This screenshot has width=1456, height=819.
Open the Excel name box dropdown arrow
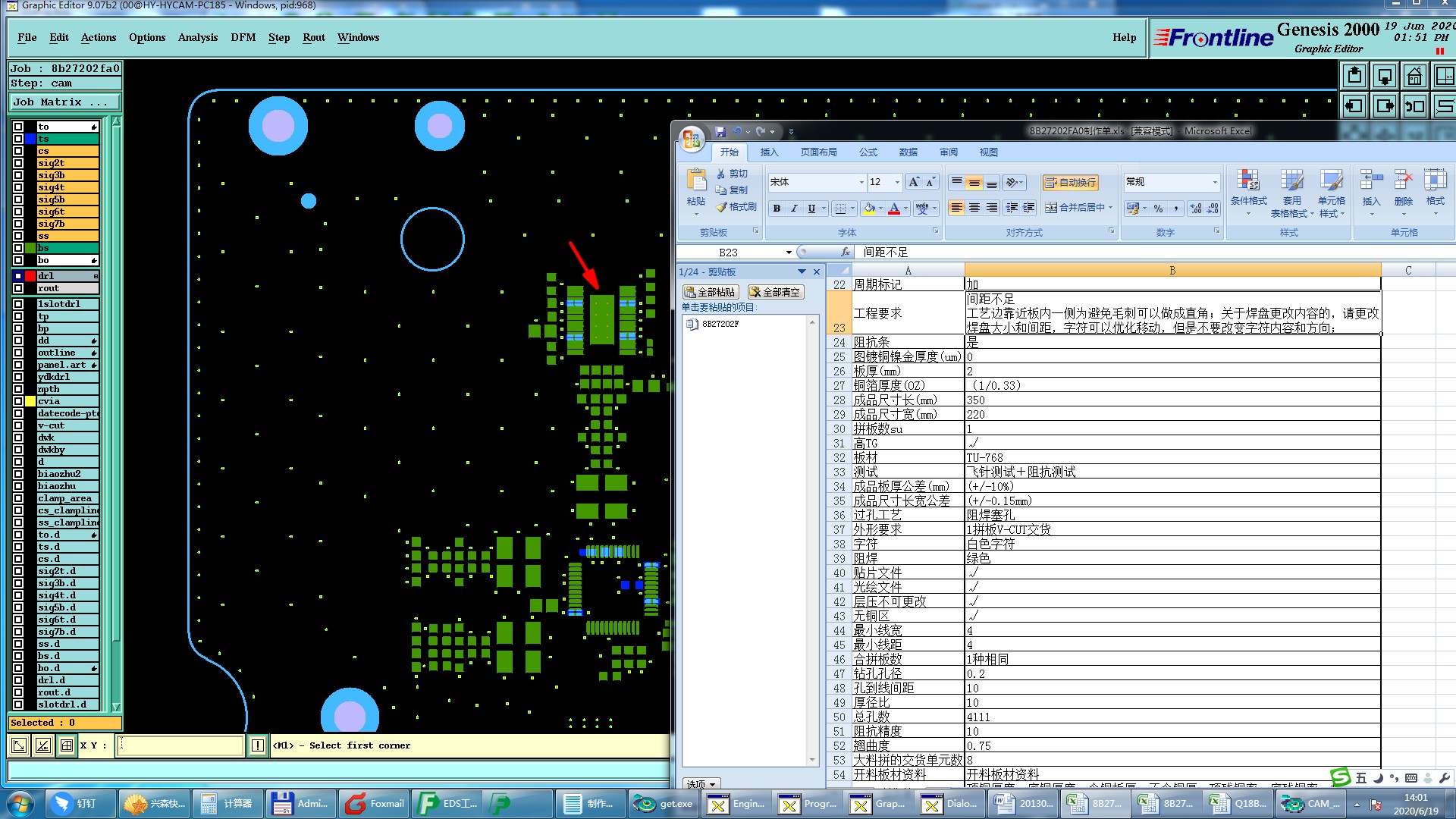(x=789, y=253)
